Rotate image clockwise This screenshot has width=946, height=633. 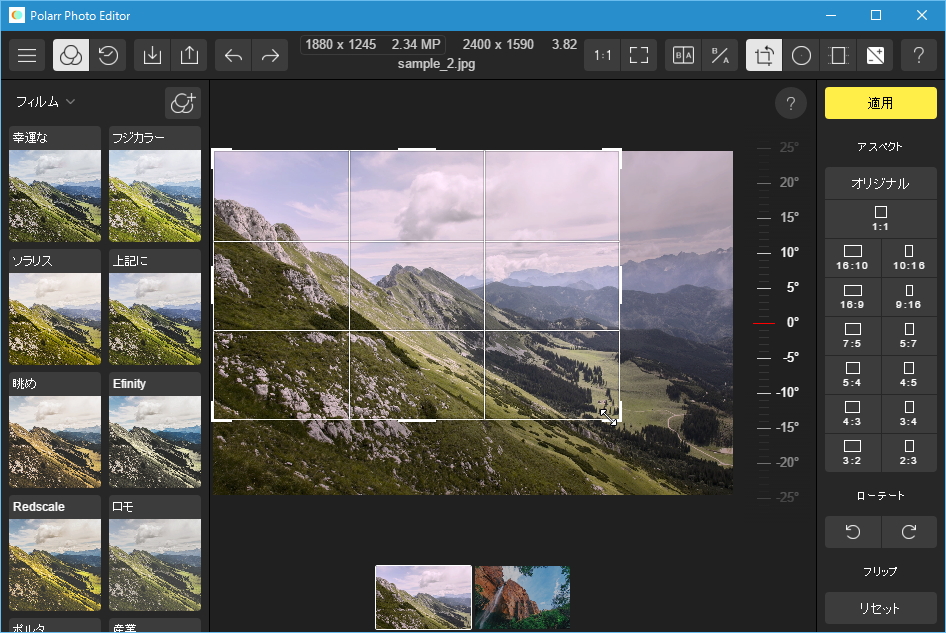[909, 532]
